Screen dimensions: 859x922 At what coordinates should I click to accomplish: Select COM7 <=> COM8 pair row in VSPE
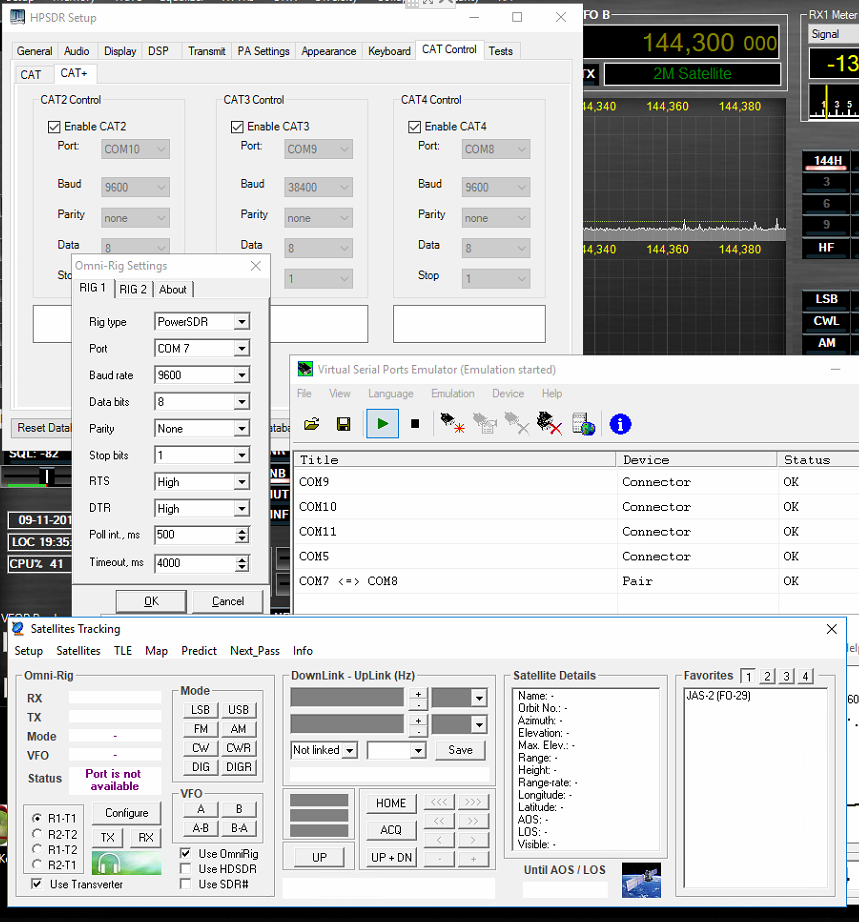(x=576, y=581)
